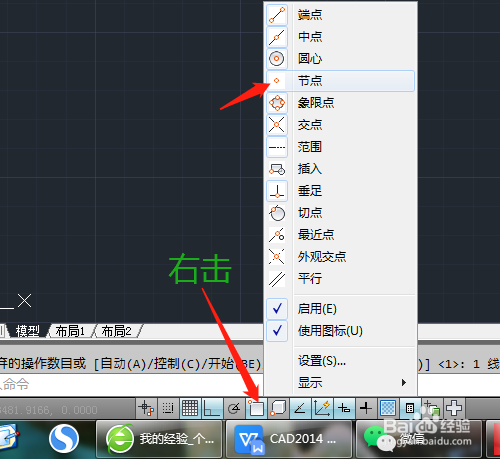Toggle Polar Tracking in the status bar
Screen dimensions: 500x459
click(x=234, y=408)
